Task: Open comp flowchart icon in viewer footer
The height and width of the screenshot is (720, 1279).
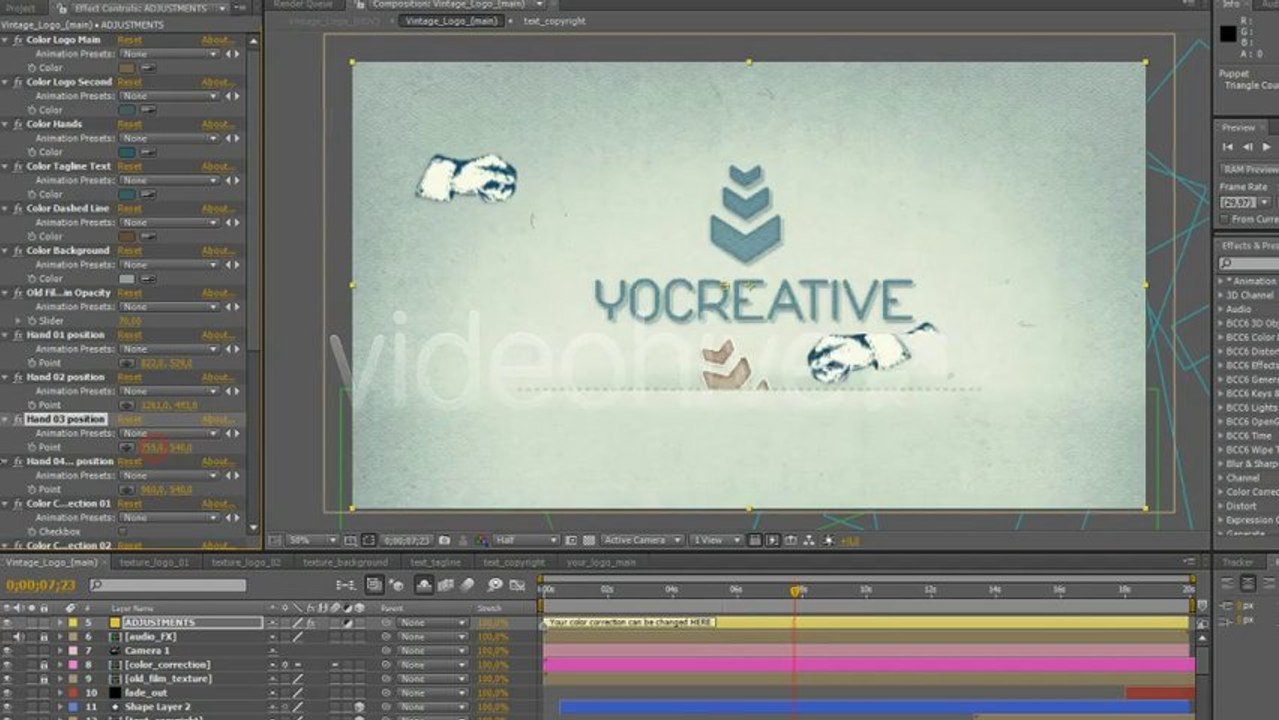Action: 808,540
